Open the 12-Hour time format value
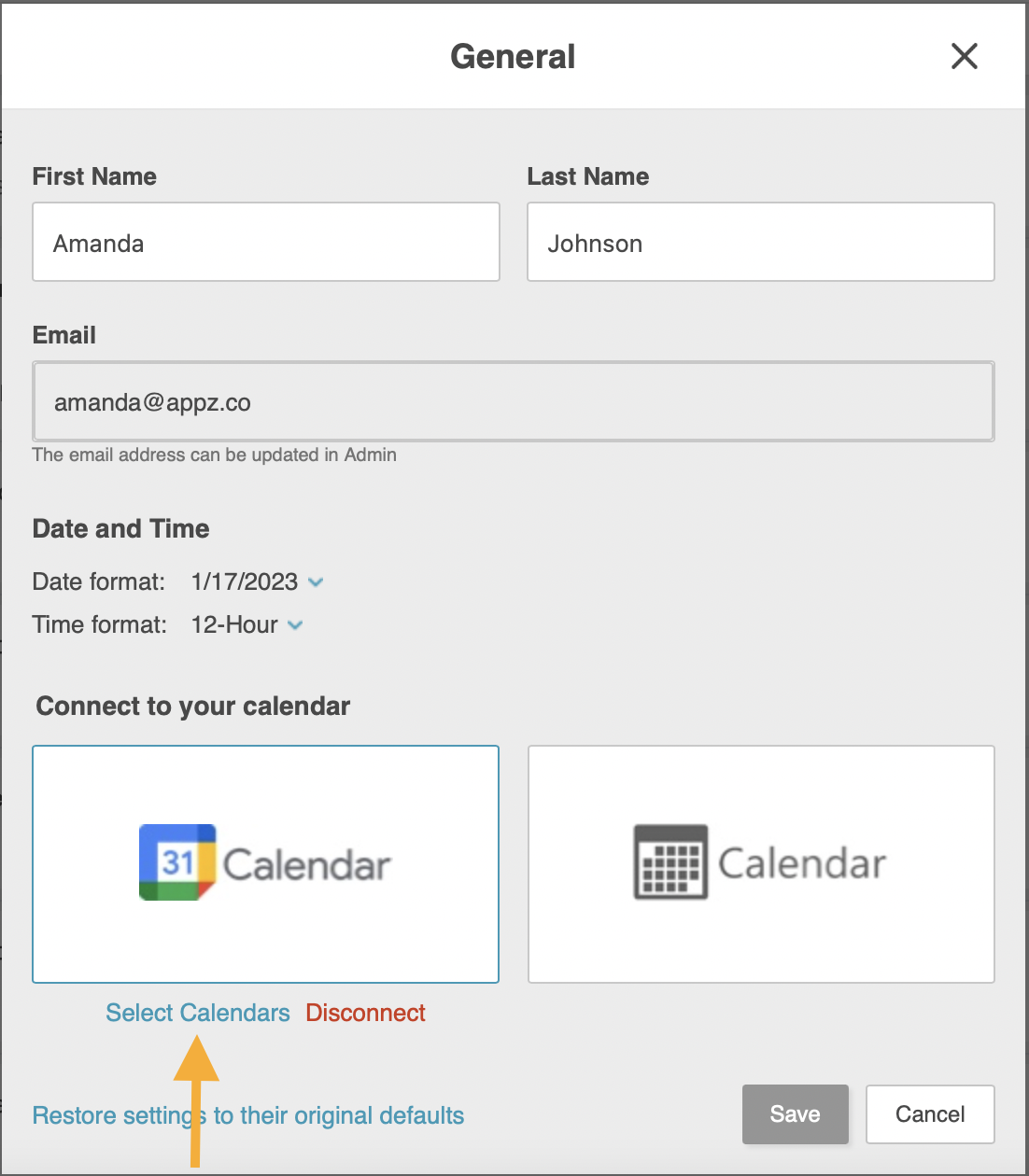This screenshot has height=1176, width=1029. pos(234,624)
